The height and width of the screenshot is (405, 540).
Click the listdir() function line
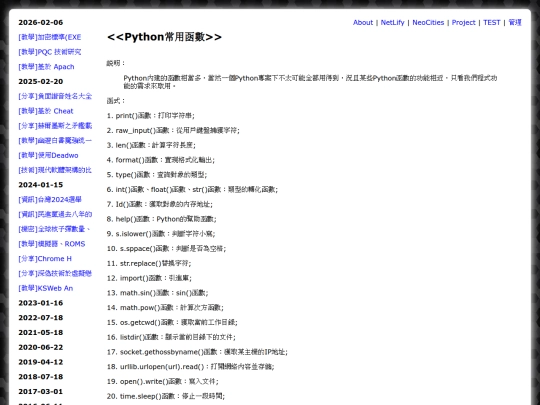[171, 338]
